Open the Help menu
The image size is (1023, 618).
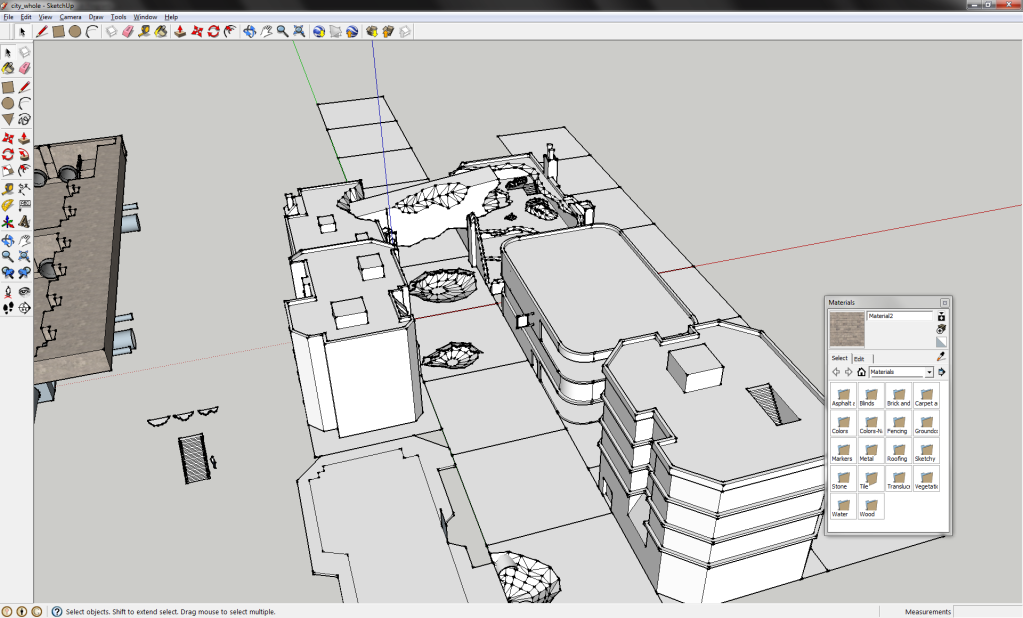click(x=171, y=17)
